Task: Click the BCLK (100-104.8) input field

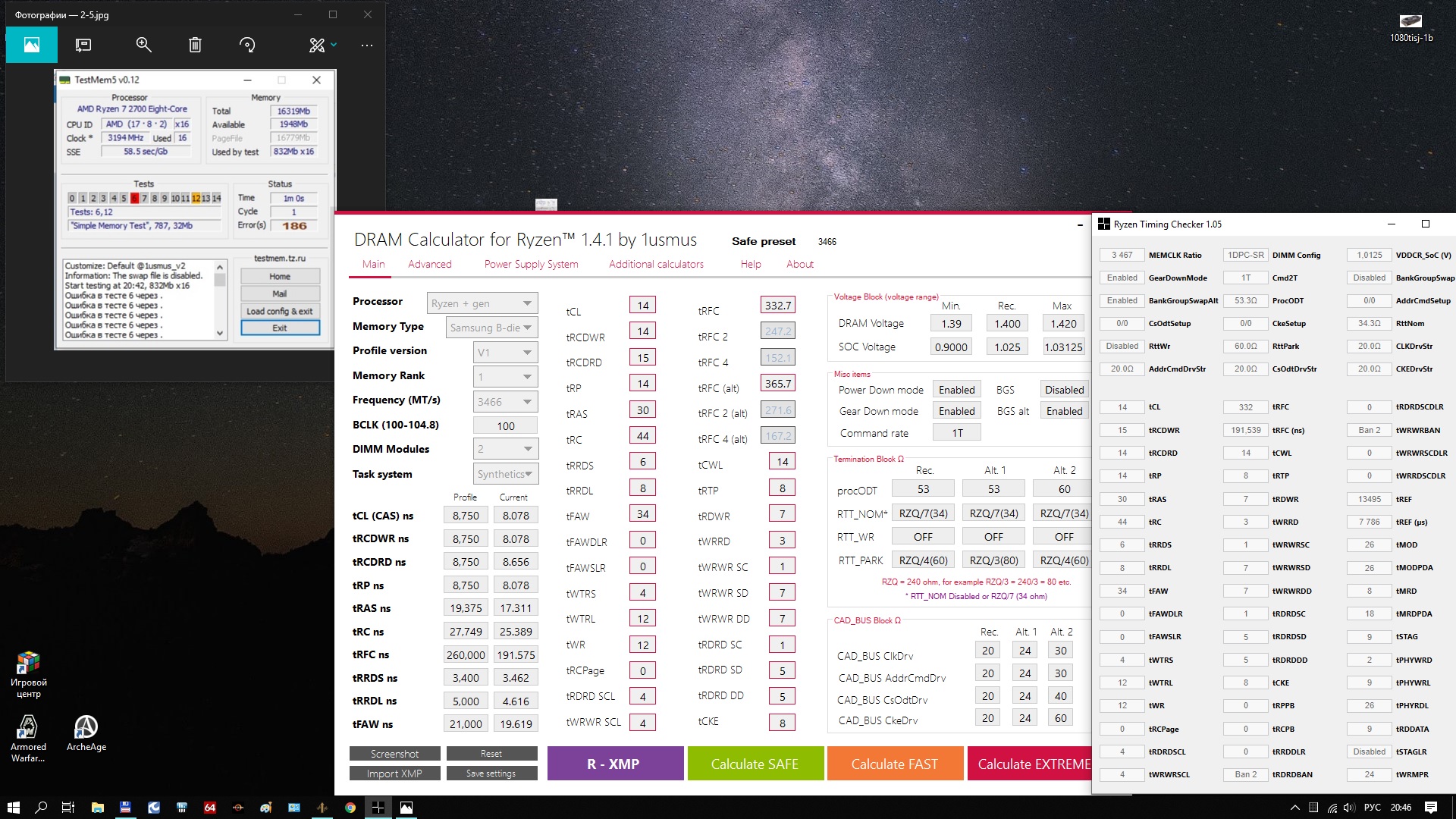Action: 505,425
